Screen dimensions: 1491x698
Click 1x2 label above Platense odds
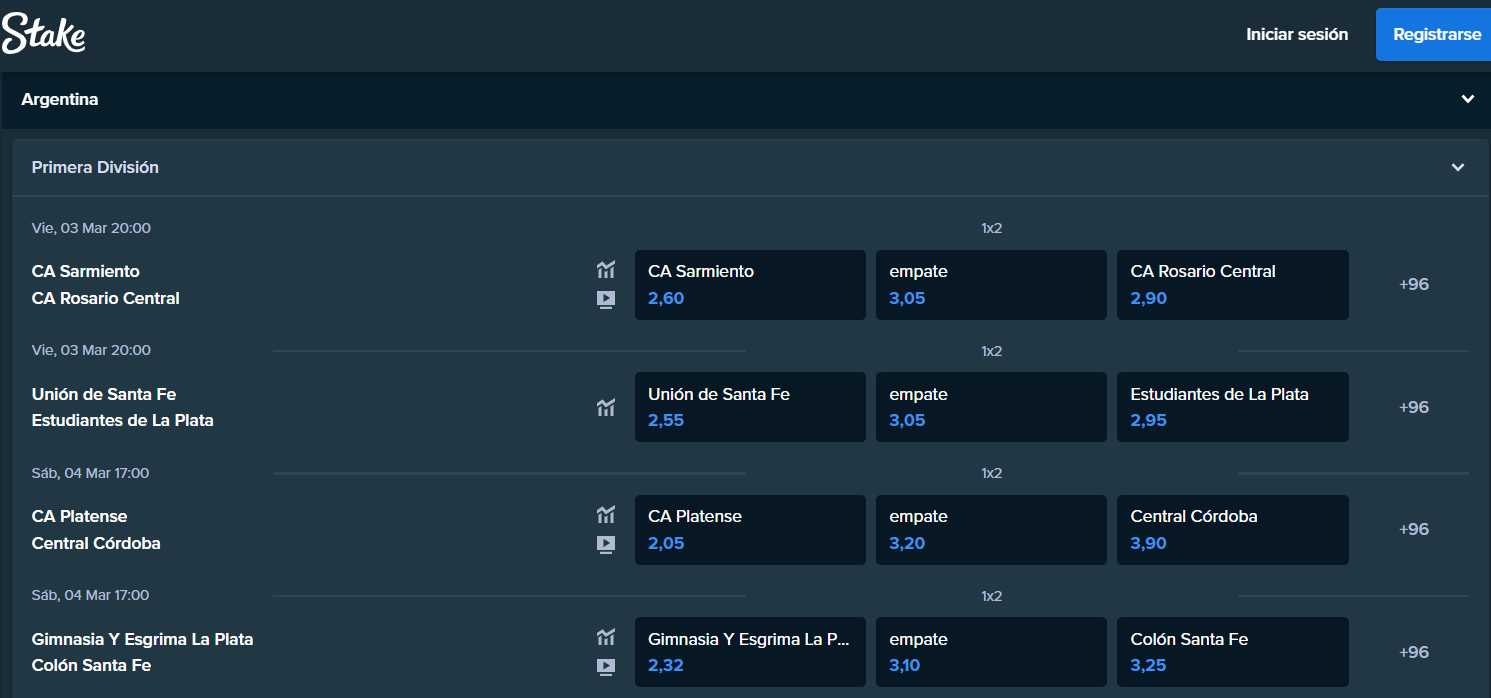pyautogui.click(x=991, y=473)
